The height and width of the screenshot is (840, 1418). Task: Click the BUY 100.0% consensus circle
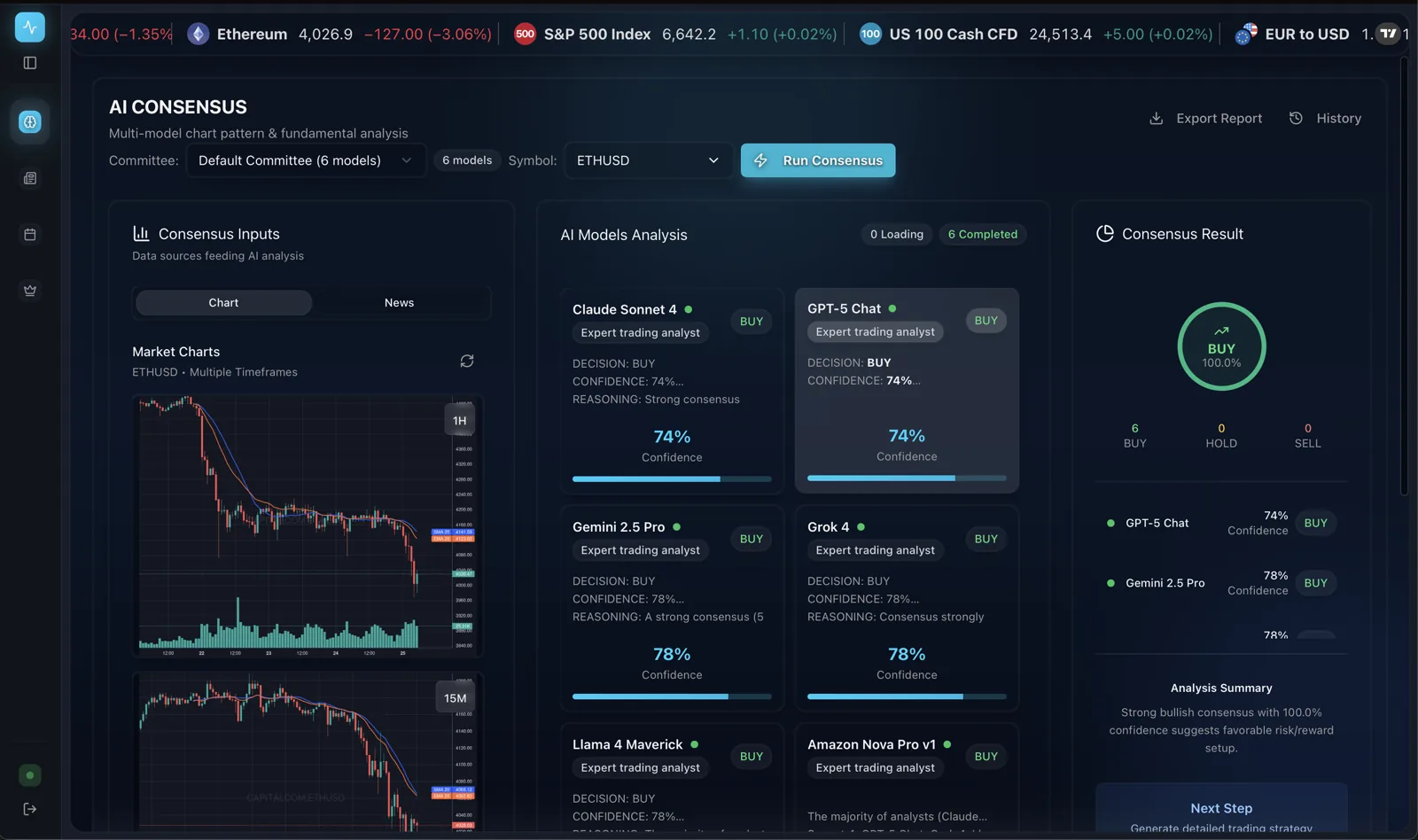point(1221,346)
